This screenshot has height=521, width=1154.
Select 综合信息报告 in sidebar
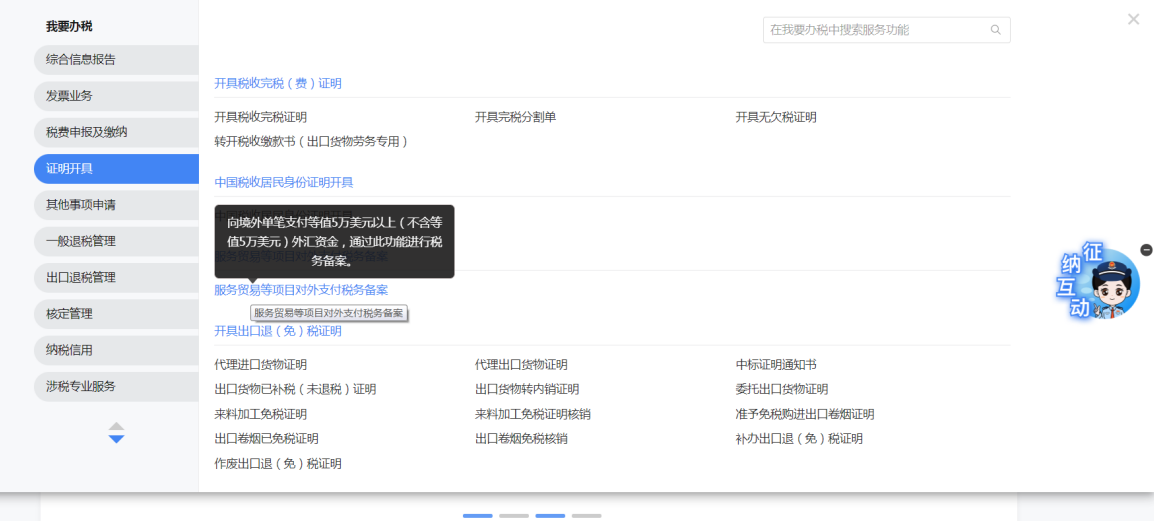(x=81, y=59)
